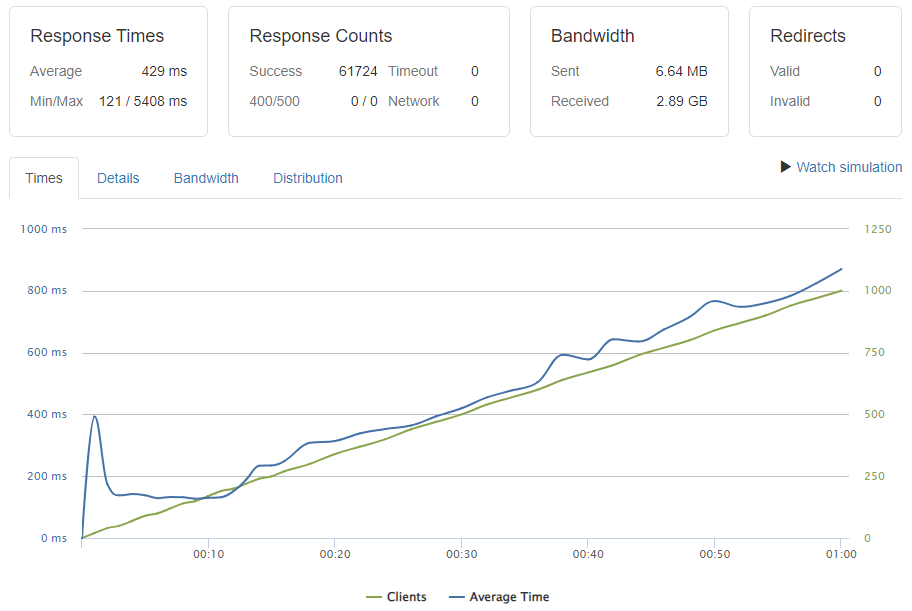Viewport: 912px width, 611px height.
Task: Select the Times tab
Action: pyautogui.click(x=44, y=178)
